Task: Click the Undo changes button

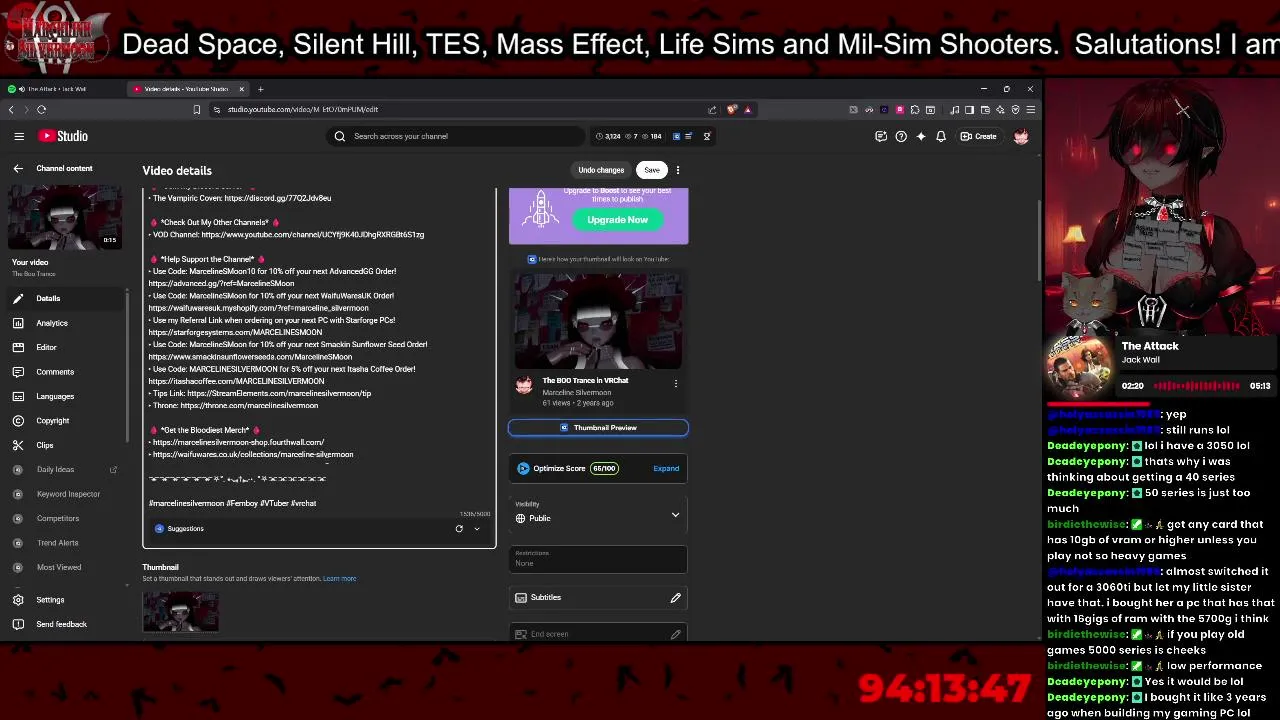Action: point(601,170)
